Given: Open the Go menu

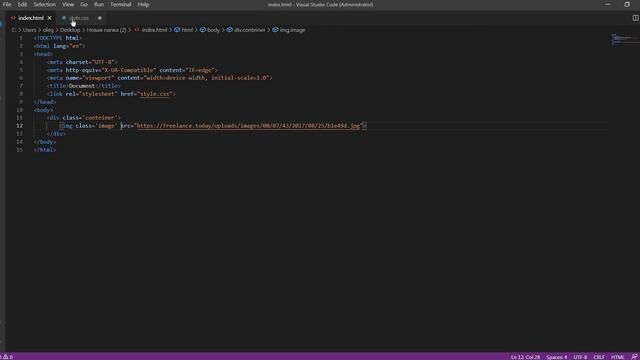Looking at the screenshot, I should click(84, 4).
